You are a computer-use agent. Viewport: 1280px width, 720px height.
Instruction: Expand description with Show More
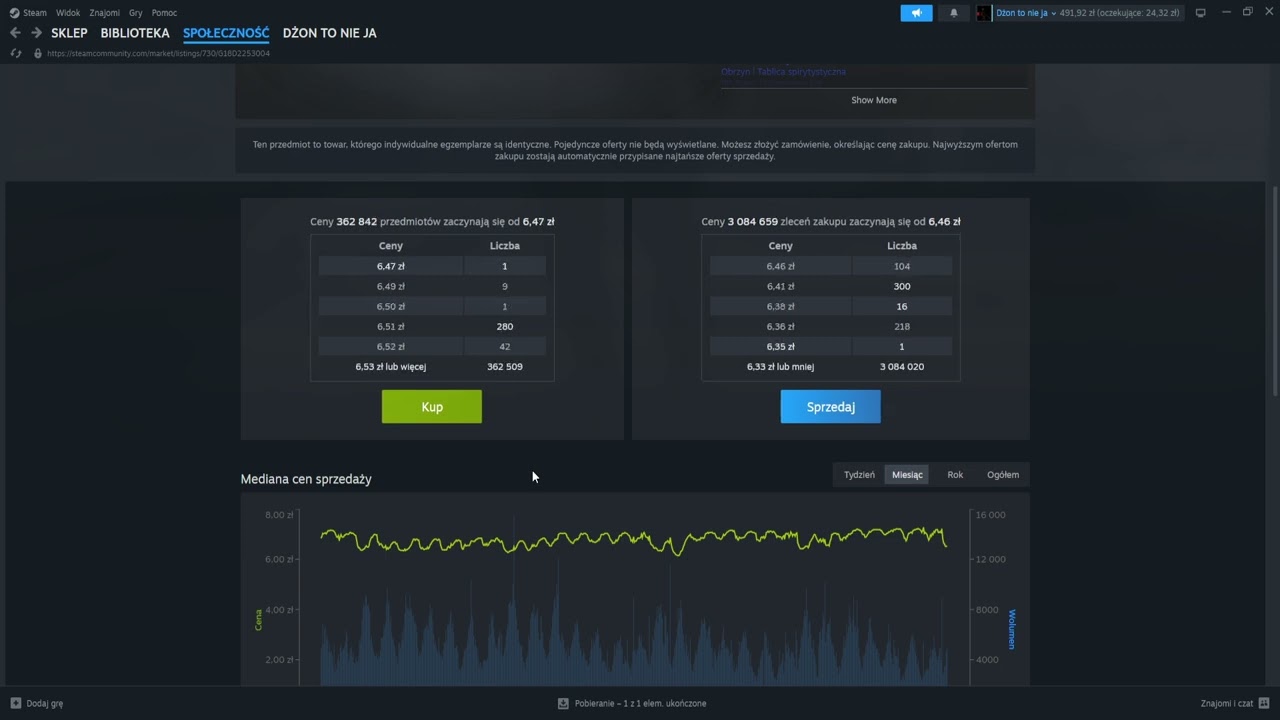[x=874, y=100]
